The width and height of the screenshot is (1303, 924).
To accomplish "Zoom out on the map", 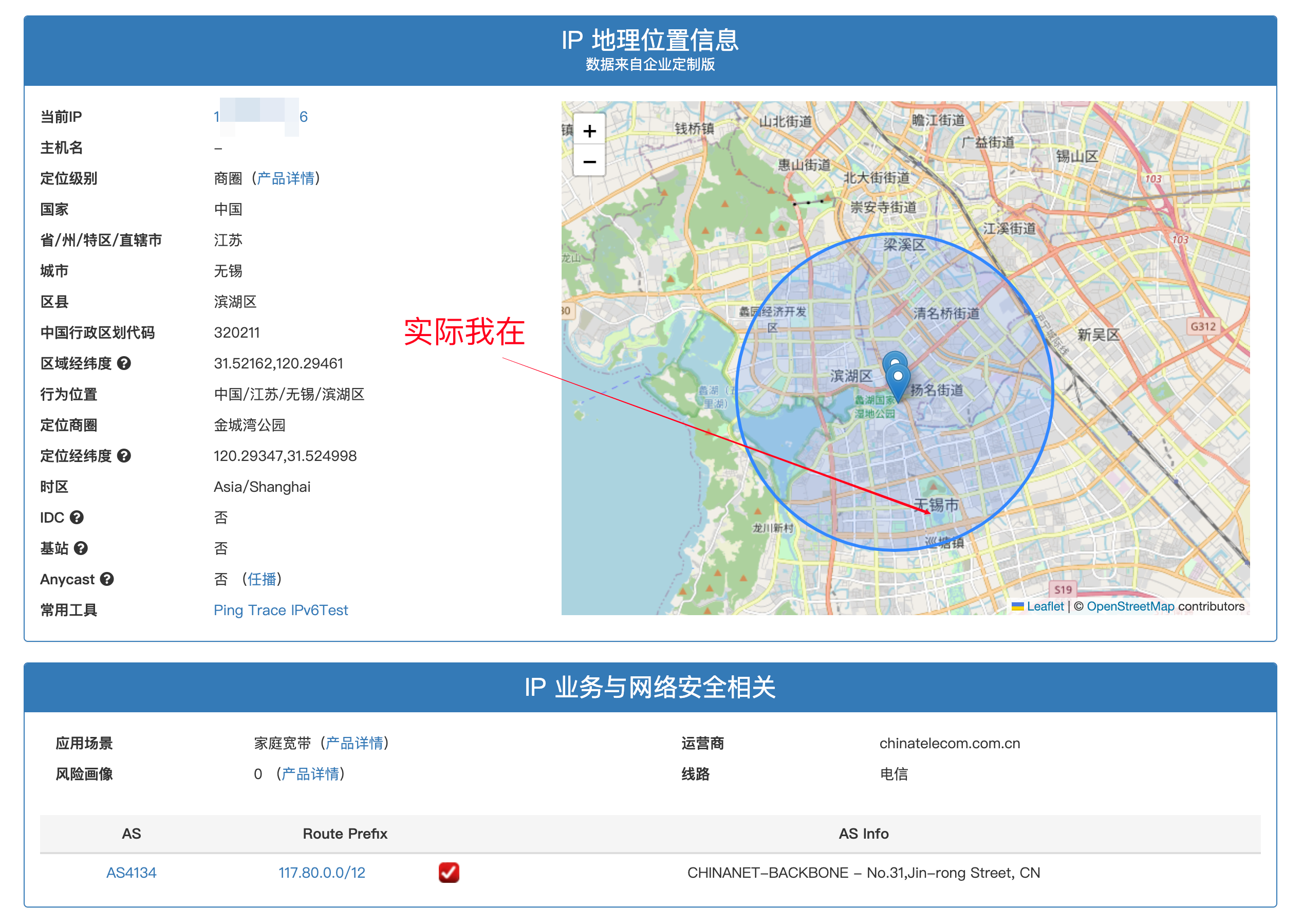I will (x=589, y=162).
